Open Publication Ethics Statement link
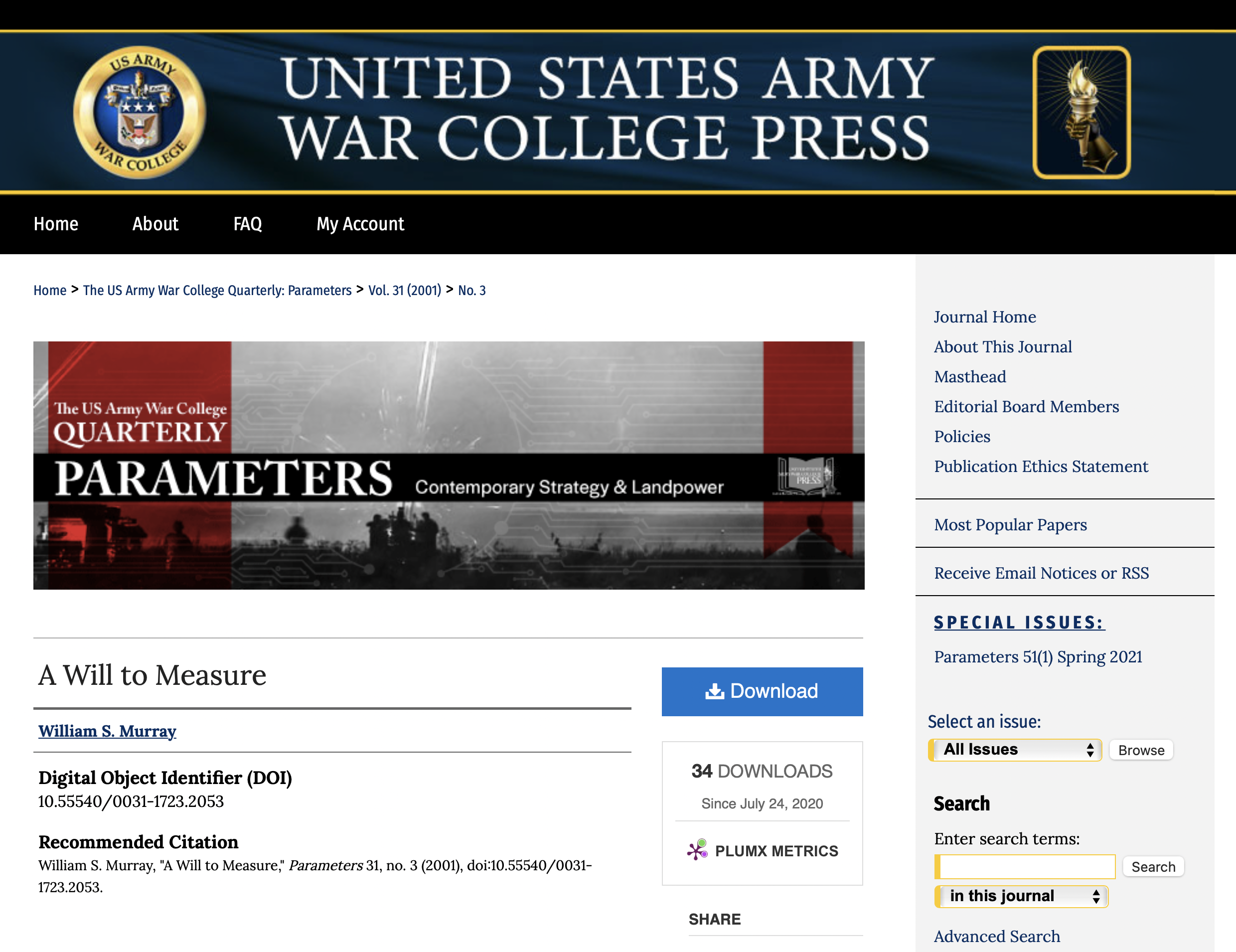 point(1041,467)
